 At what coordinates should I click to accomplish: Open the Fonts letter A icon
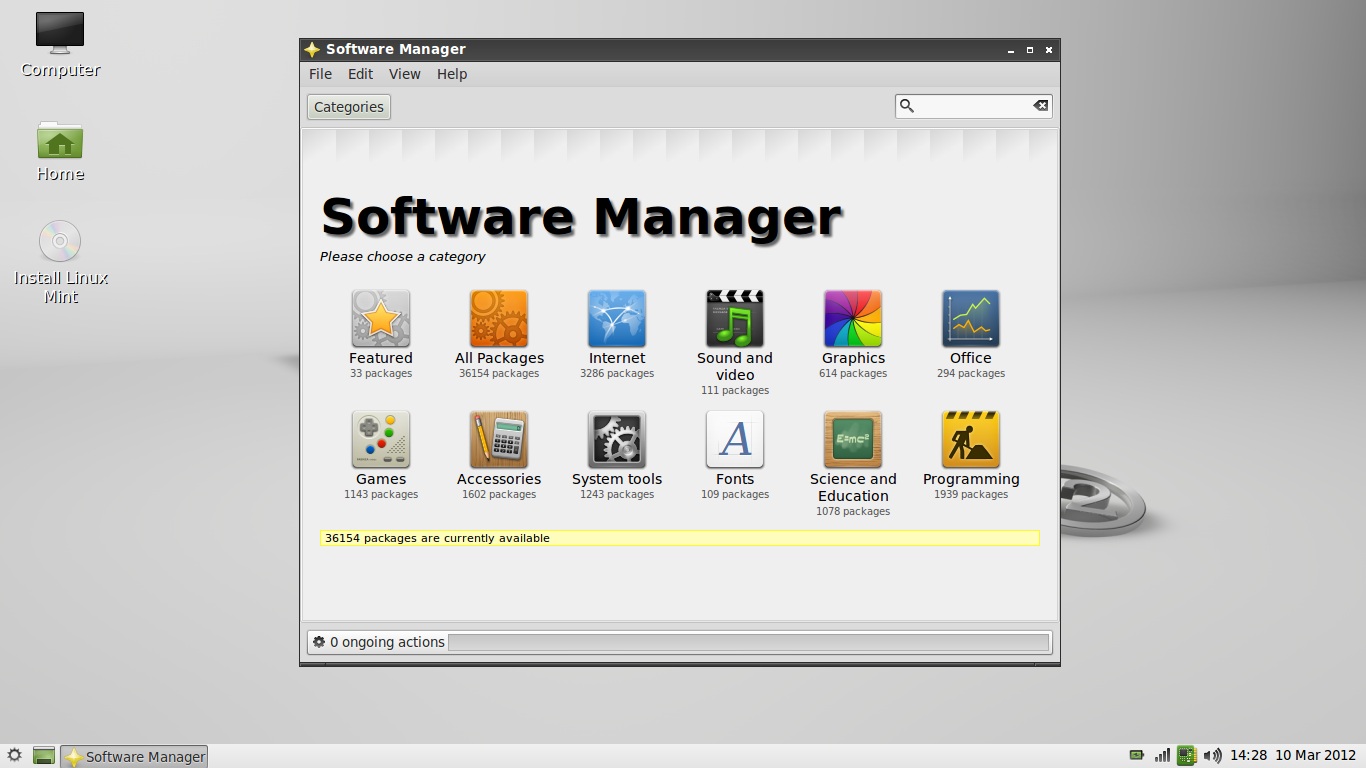pyautogui.click(x=735, y=440)
